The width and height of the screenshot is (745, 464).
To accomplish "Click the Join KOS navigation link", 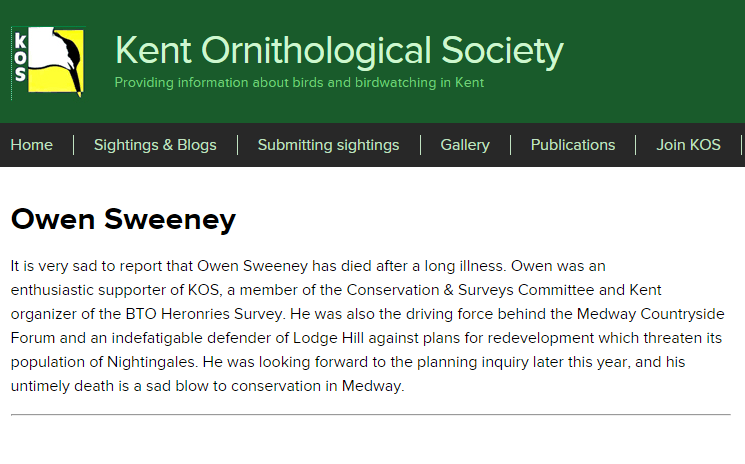I will click(688, 145).
